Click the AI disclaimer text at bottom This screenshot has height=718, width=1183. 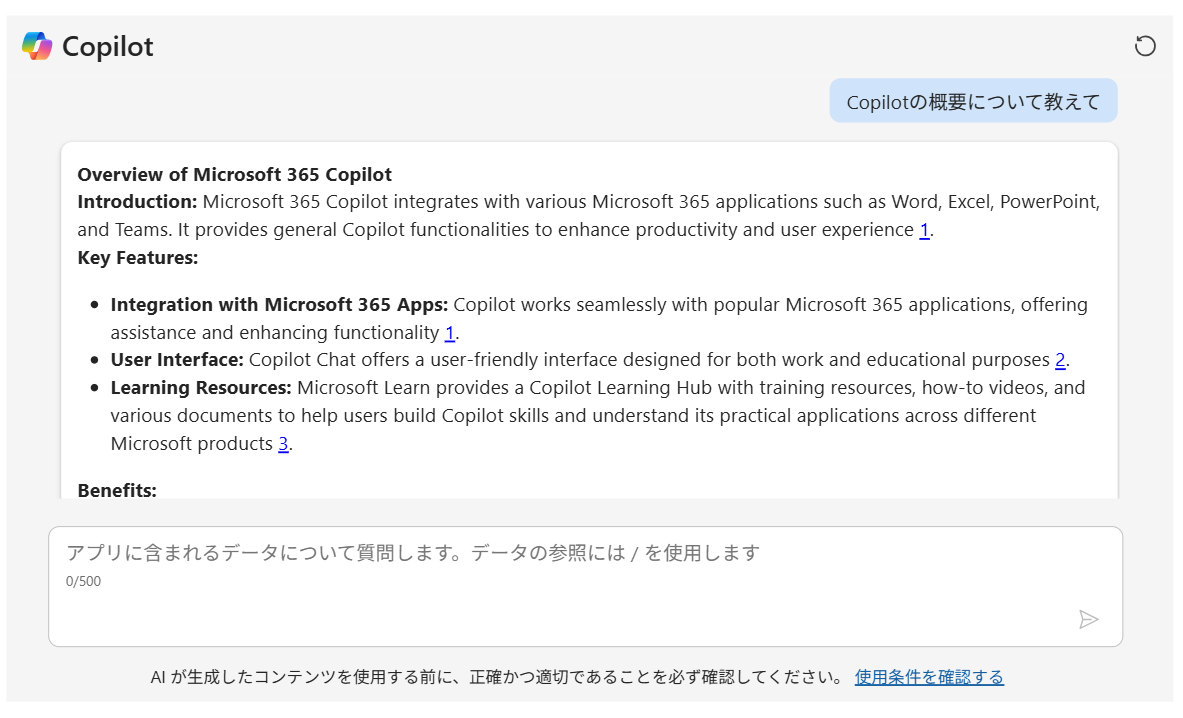click(496, 677)
